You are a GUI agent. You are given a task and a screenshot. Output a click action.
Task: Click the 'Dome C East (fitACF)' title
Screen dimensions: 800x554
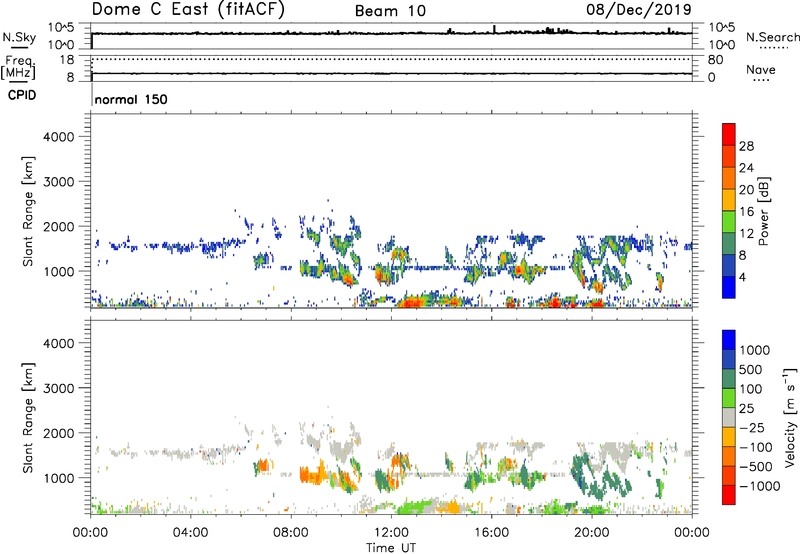click(188, 9)
